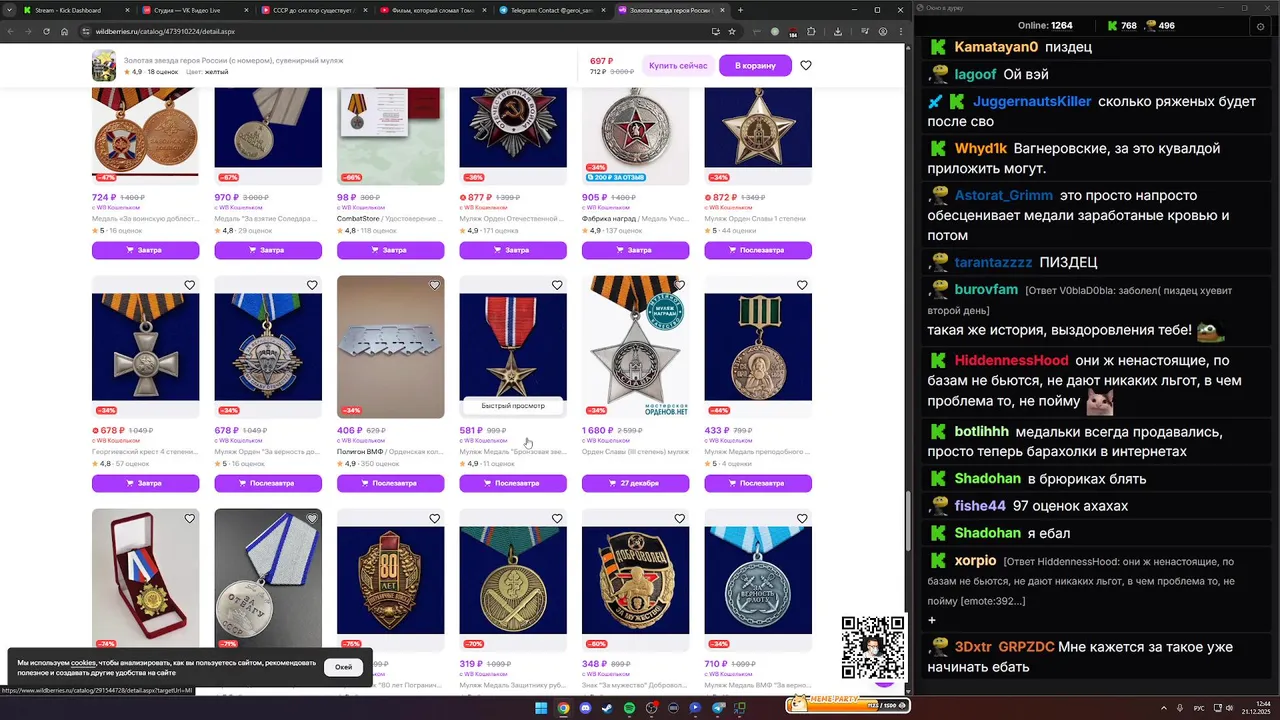Open the browser home page
This screenshot has height=720, width=1280.
(x=64, y=31)
